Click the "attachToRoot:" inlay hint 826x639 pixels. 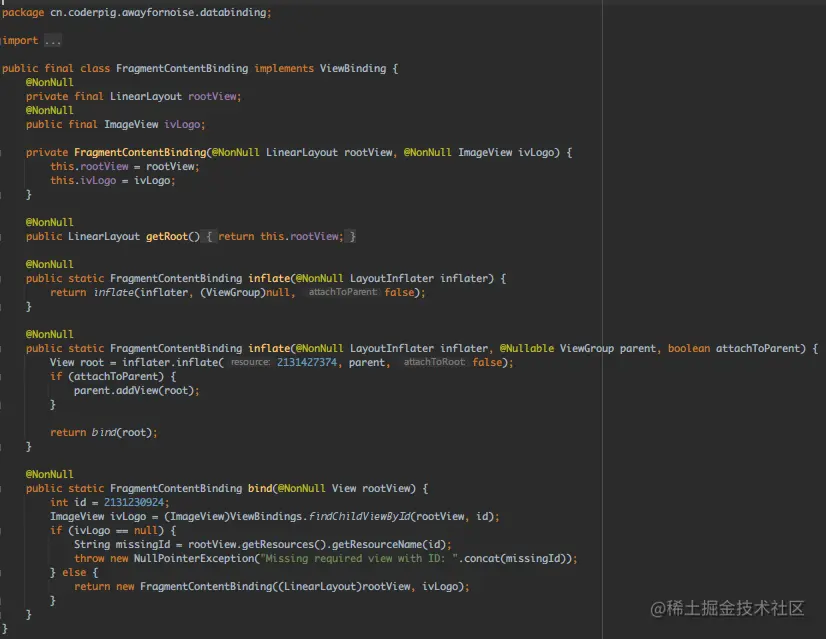(435, 362)
